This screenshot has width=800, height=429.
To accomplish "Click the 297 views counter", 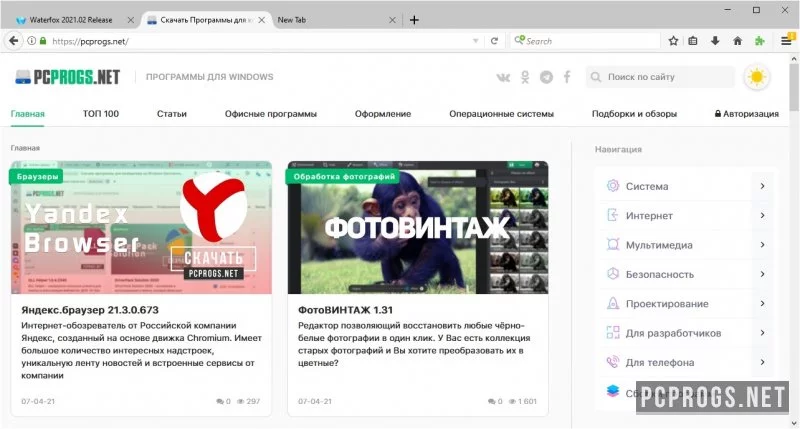I will (249, 401).
